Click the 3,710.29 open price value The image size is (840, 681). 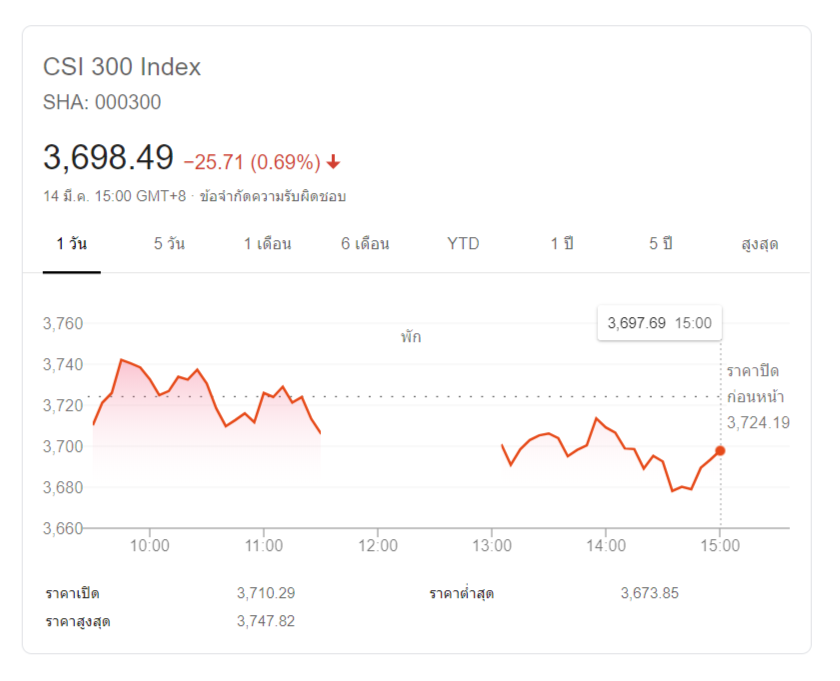pos(266,593)
